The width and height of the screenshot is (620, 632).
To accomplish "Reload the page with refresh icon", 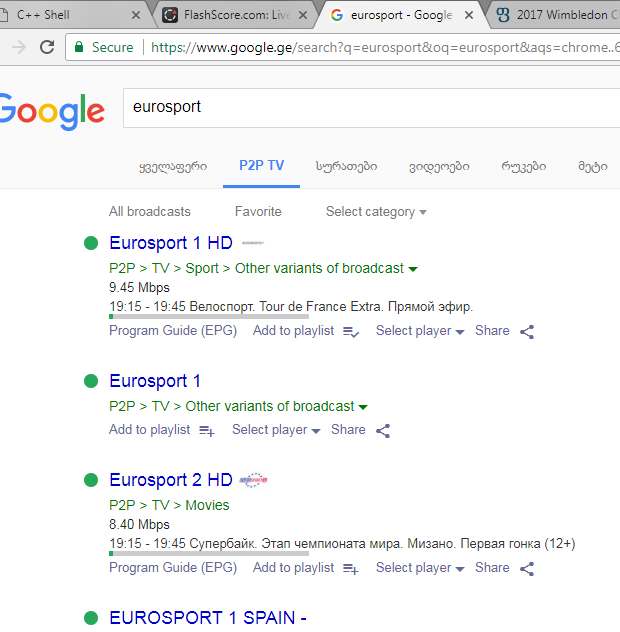I will [47, 47].
